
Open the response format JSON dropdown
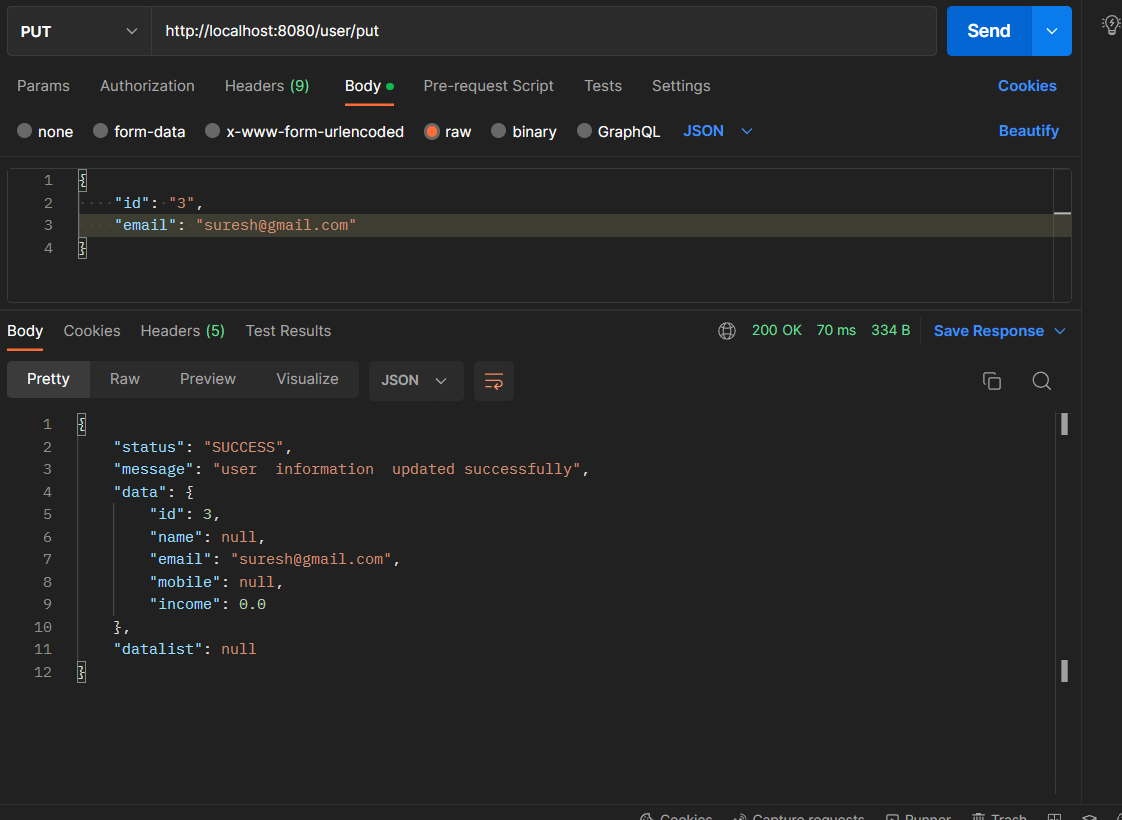(416, 381)
